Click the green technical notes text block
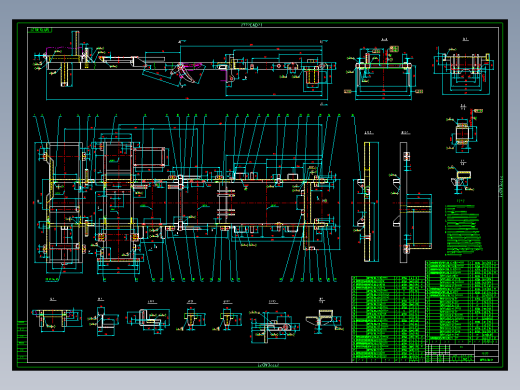 tap(463, 230)
